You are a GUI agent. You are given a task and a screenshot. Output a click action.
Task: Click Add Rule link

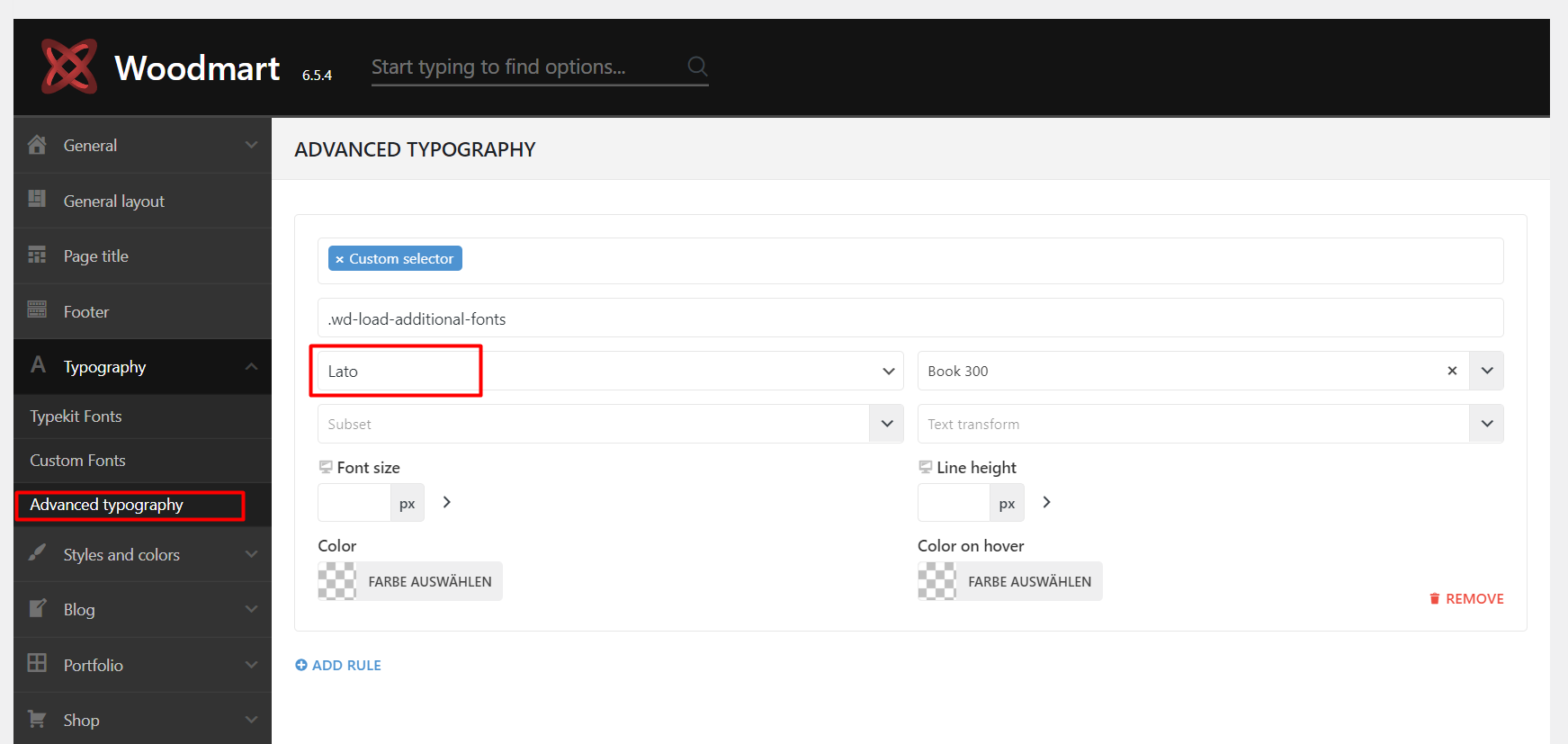pyautogui.click(x=338, y=666)
